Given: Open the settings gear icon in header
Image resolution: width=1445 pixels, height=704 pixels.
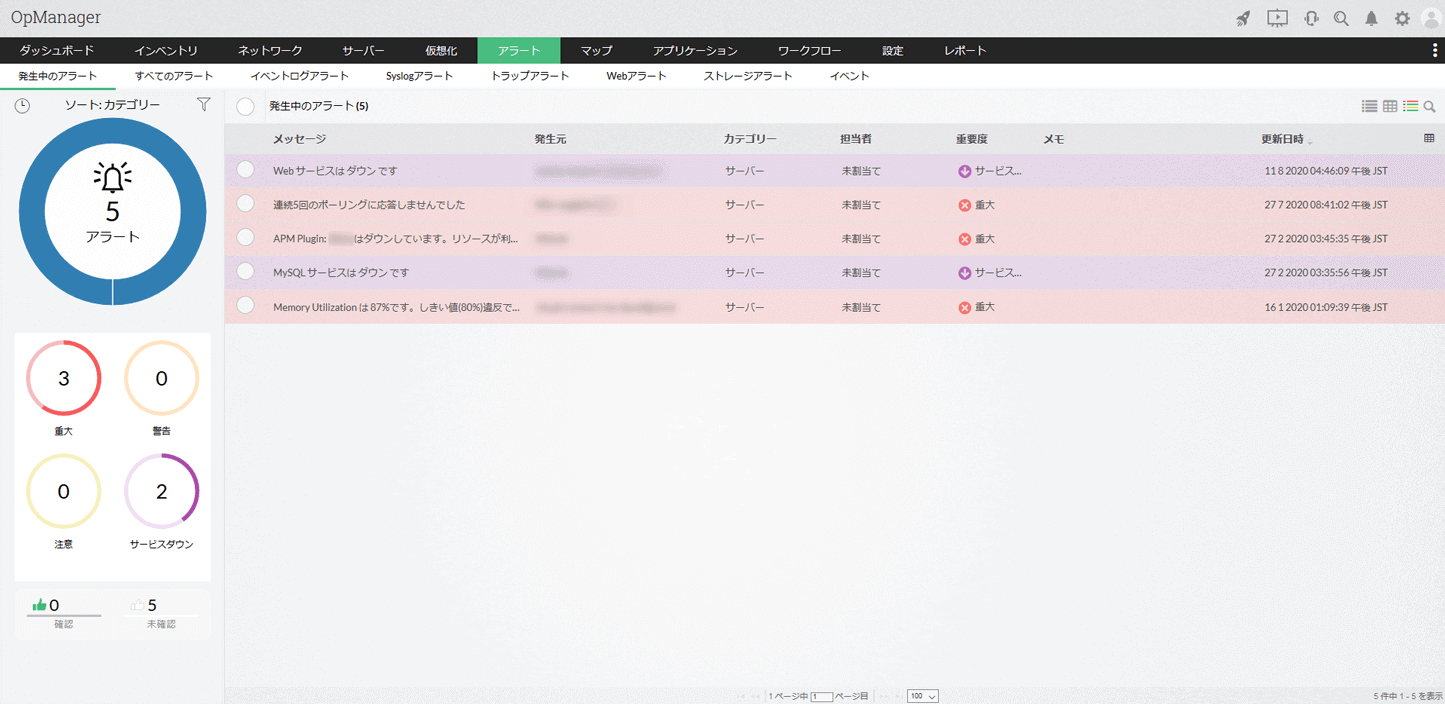Looking at the screenshot, I should coord(1402,18).
